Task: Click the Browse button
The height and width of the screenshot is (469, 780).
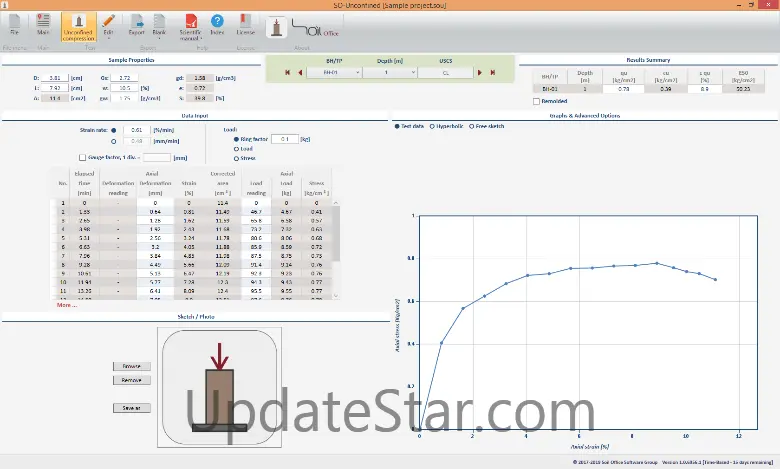Action: pos(132,366)
